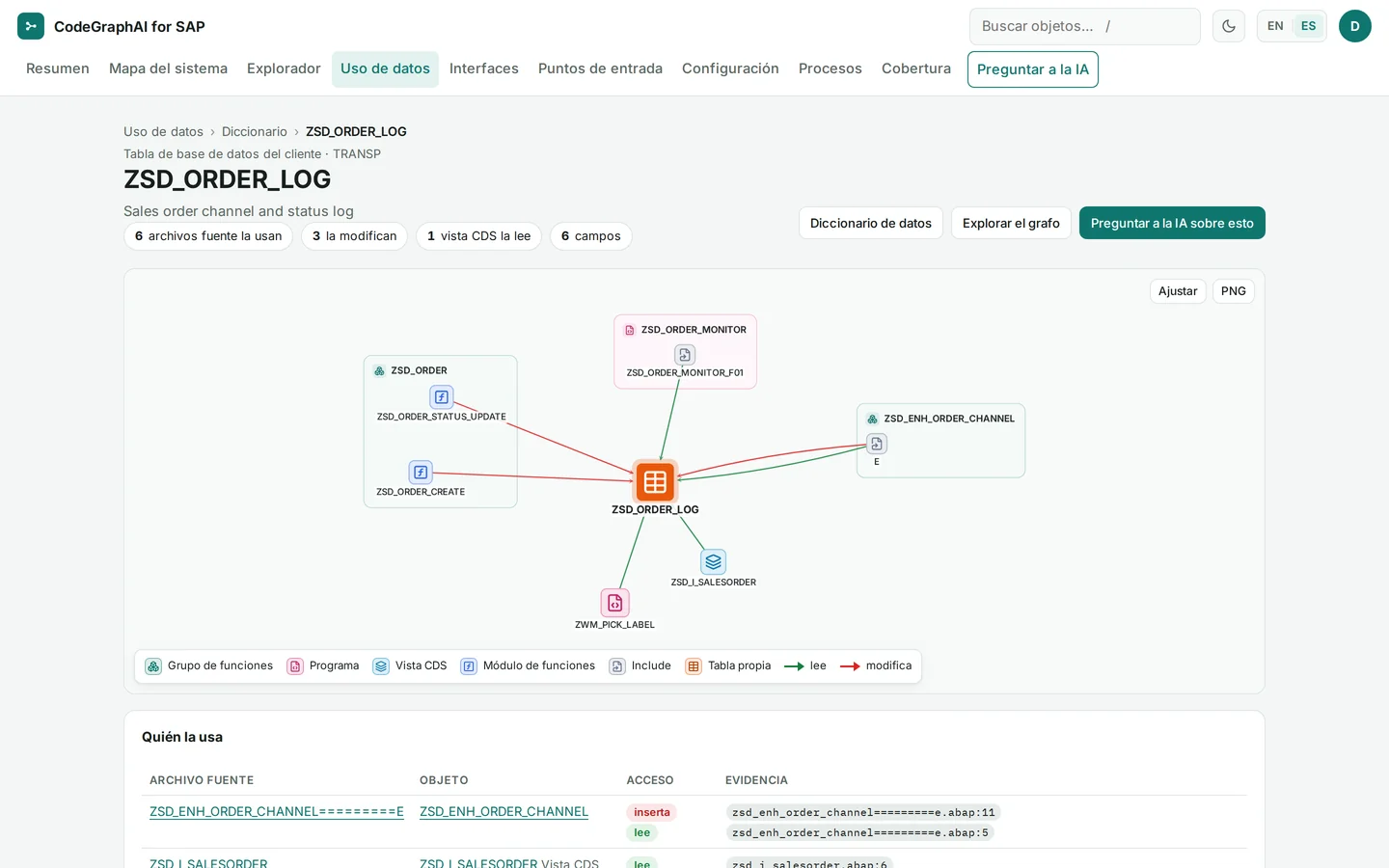
Task: Click the Vista CDS legend icon
Action: [381, 666]
